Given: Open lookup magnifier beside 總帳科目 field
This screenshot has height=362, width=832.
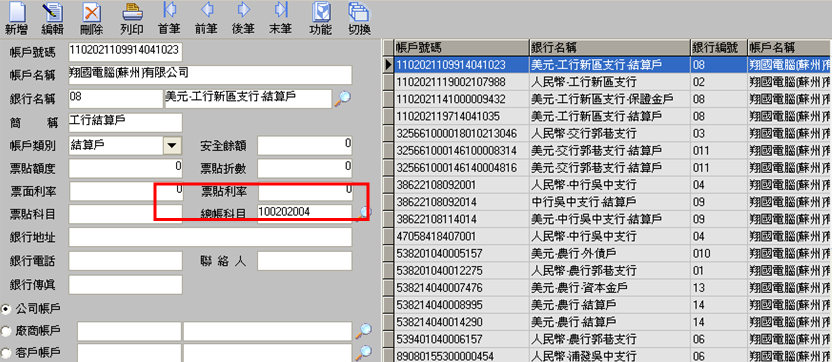Looking at the screenshot, I should (363, 213).
